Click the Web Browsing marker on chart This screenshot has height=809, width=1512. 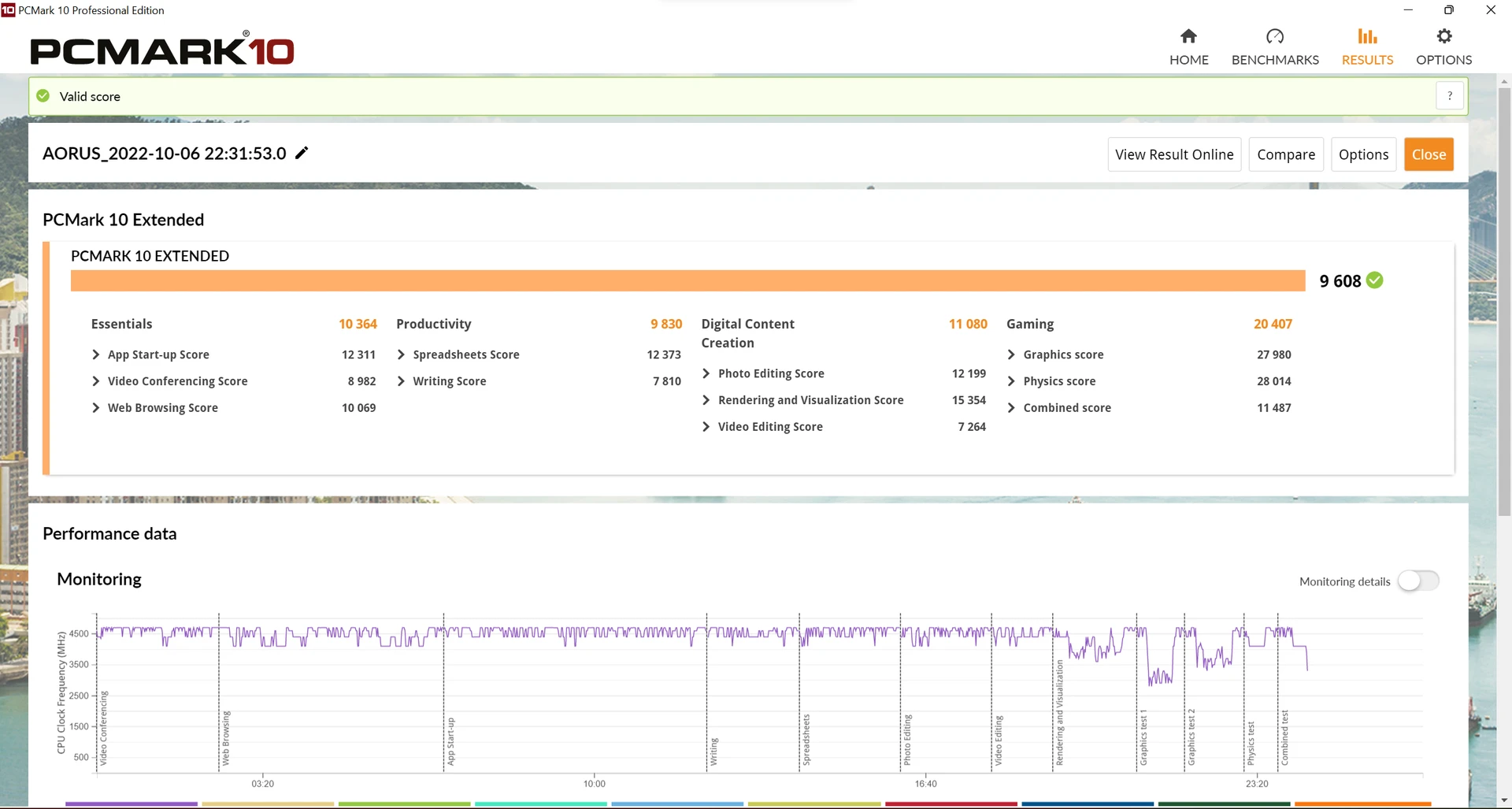pos(226,738)
